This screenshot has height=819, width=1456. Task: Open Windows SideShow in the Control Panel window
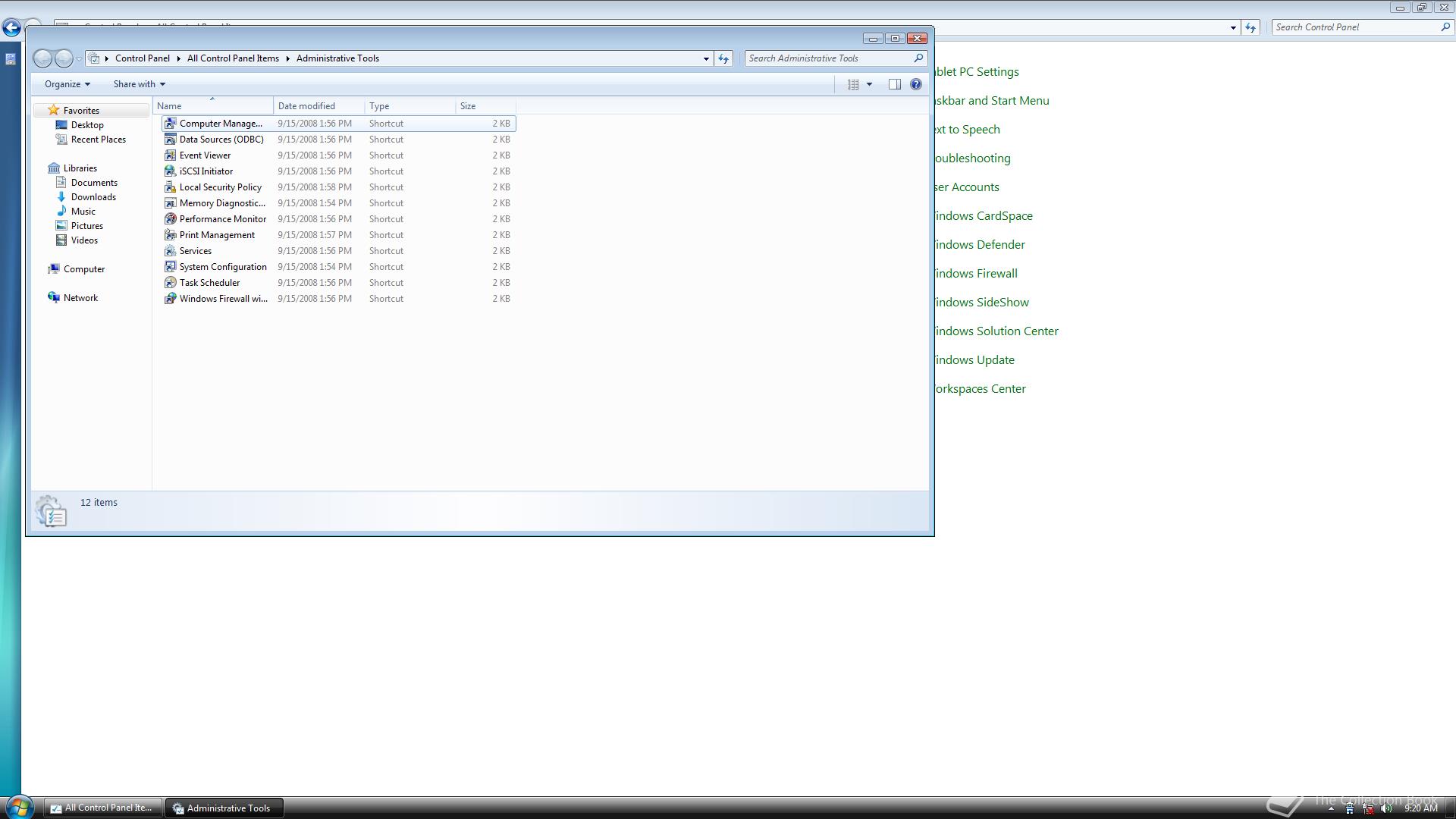tap(982, 303)
